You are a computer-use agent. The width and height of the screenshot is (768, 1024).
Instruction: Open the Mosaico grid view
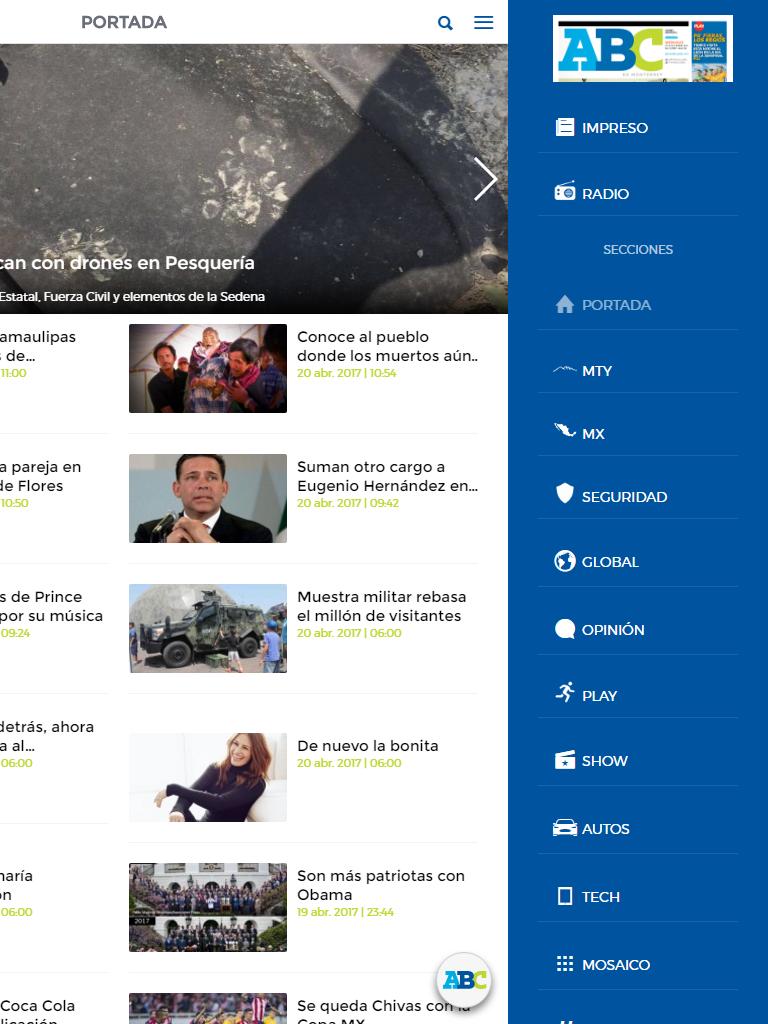coord(615,965)
